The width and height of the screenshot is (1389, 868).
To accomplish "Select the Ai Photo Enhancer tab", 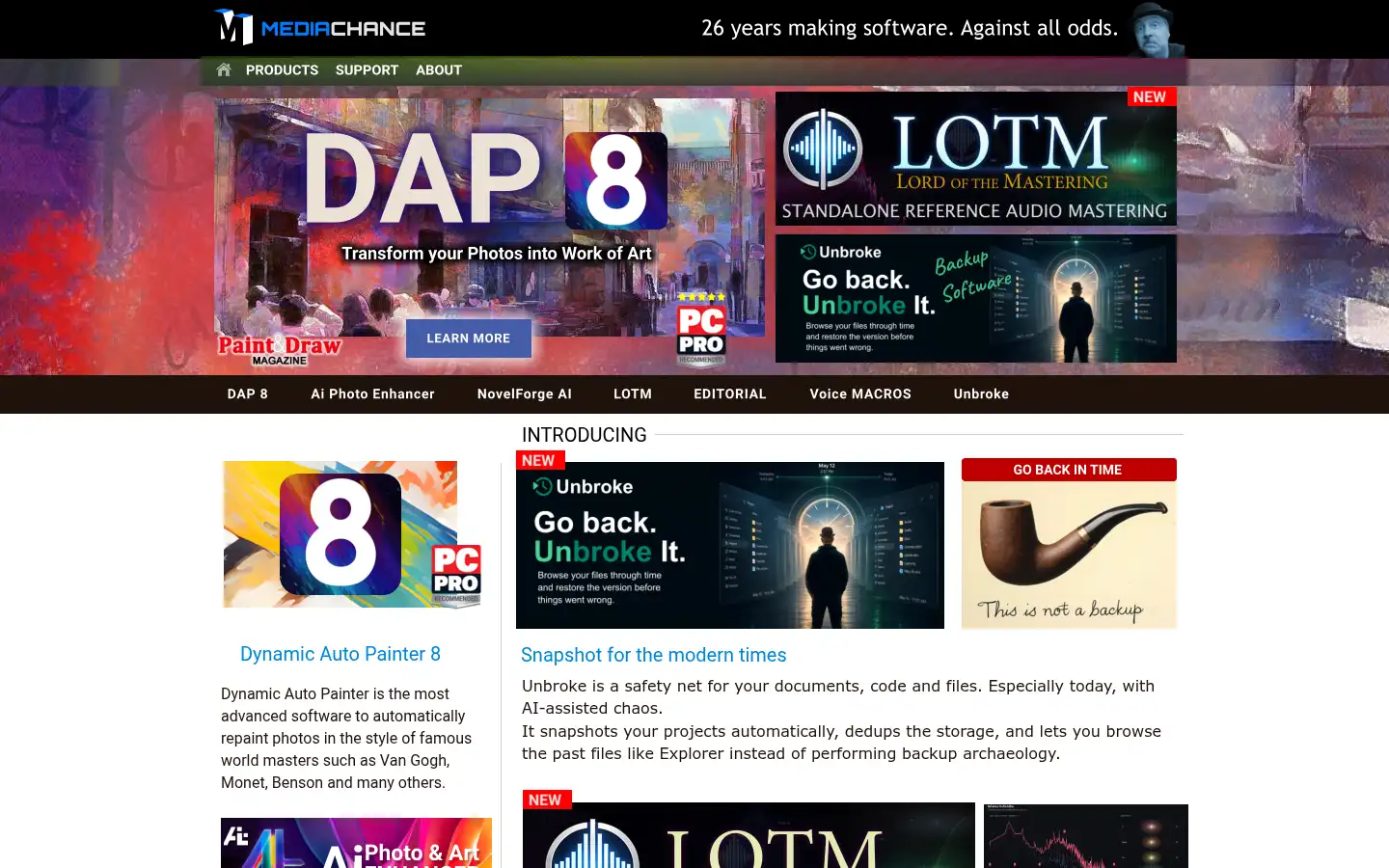I will pyautogui.click(x=373, y=394).
